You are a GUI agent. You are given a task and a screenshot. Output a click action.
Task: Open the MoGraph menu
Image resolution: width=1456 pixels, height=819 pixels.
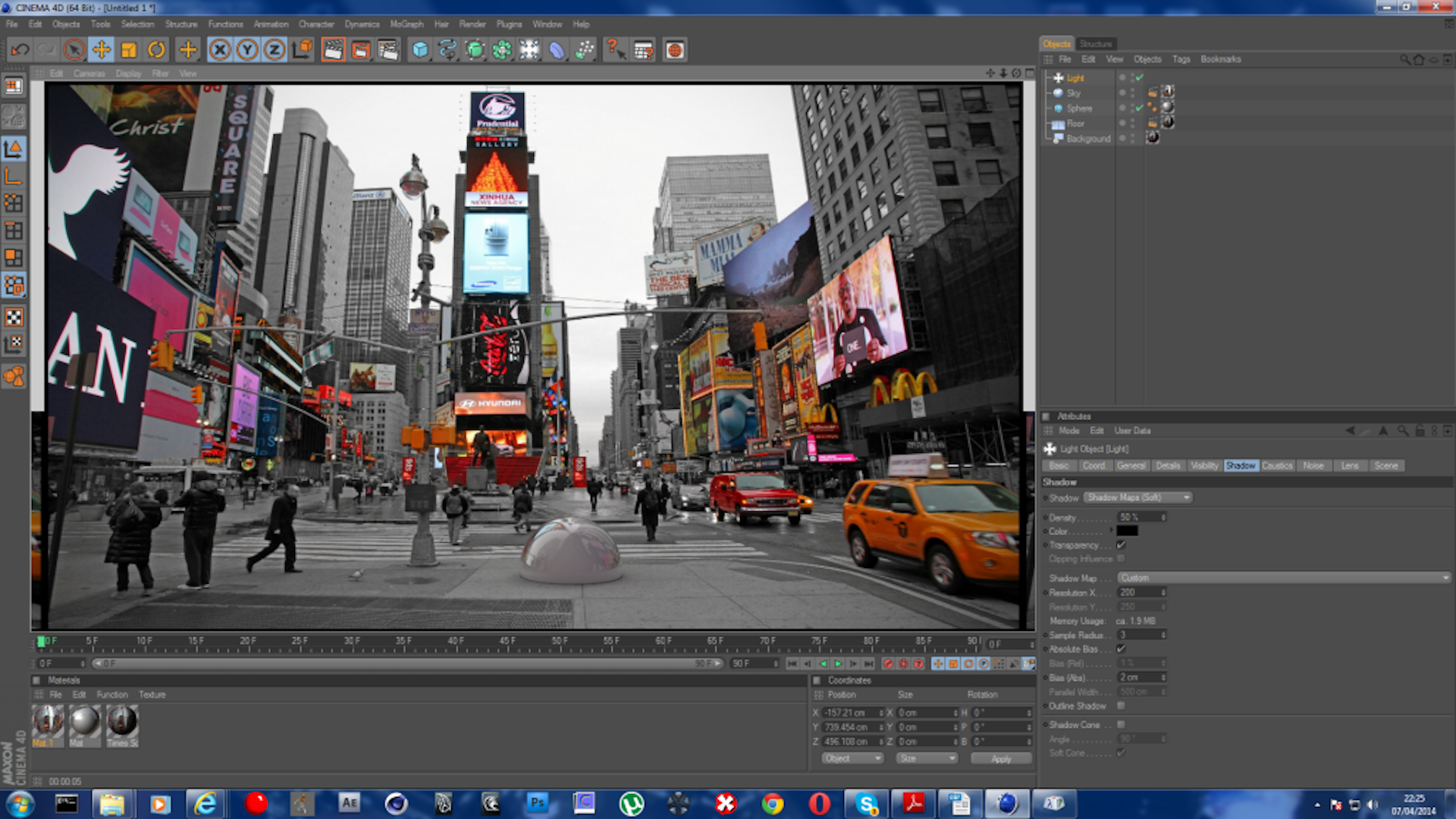(406, 24)
